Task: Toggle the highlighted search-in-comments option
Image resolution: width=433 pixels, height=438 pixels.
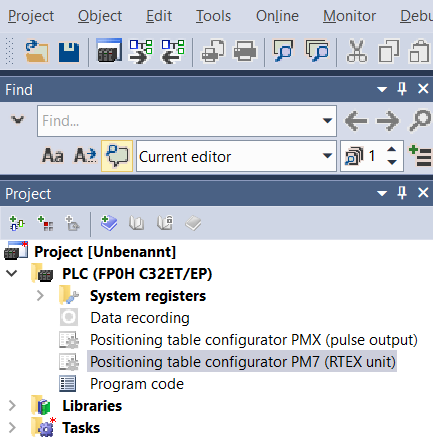Action: (x=117, y=156)
